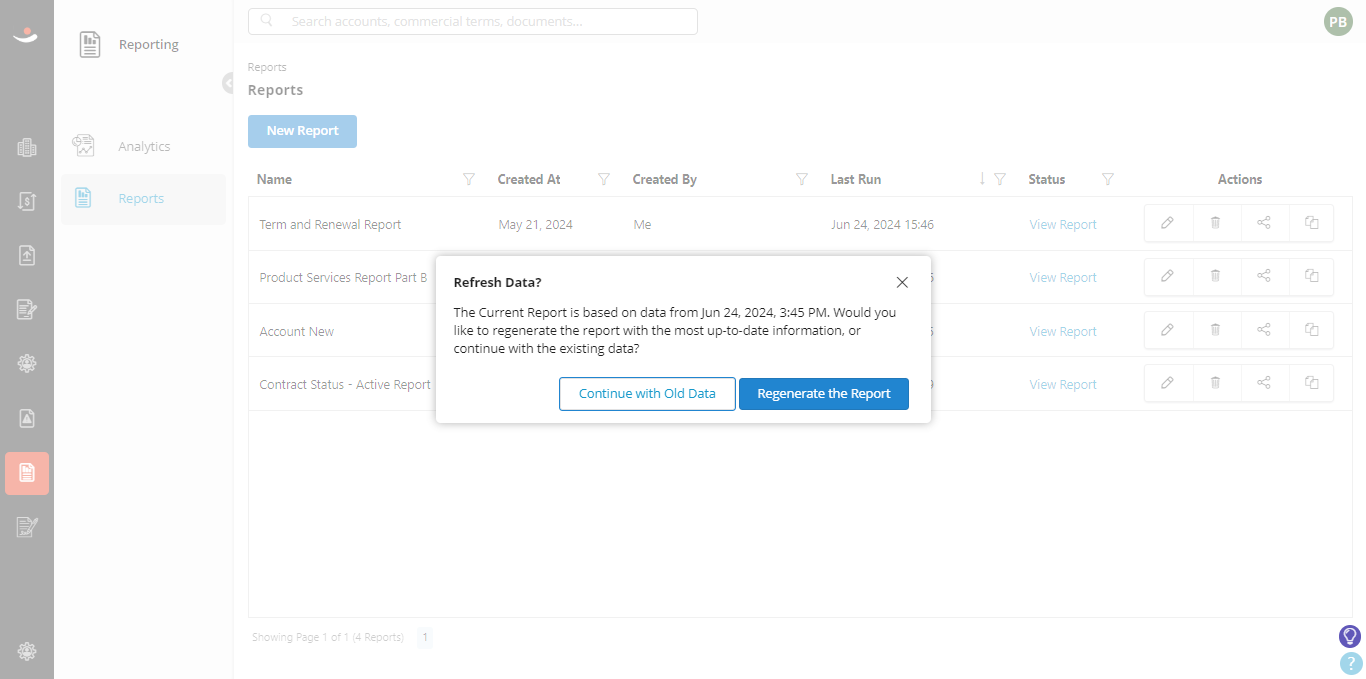The height and width of the screenshot is (679, 1366).
Task: Click the Reports breadcrumb link
Action: pyautogui.click(x=267, y=67)
